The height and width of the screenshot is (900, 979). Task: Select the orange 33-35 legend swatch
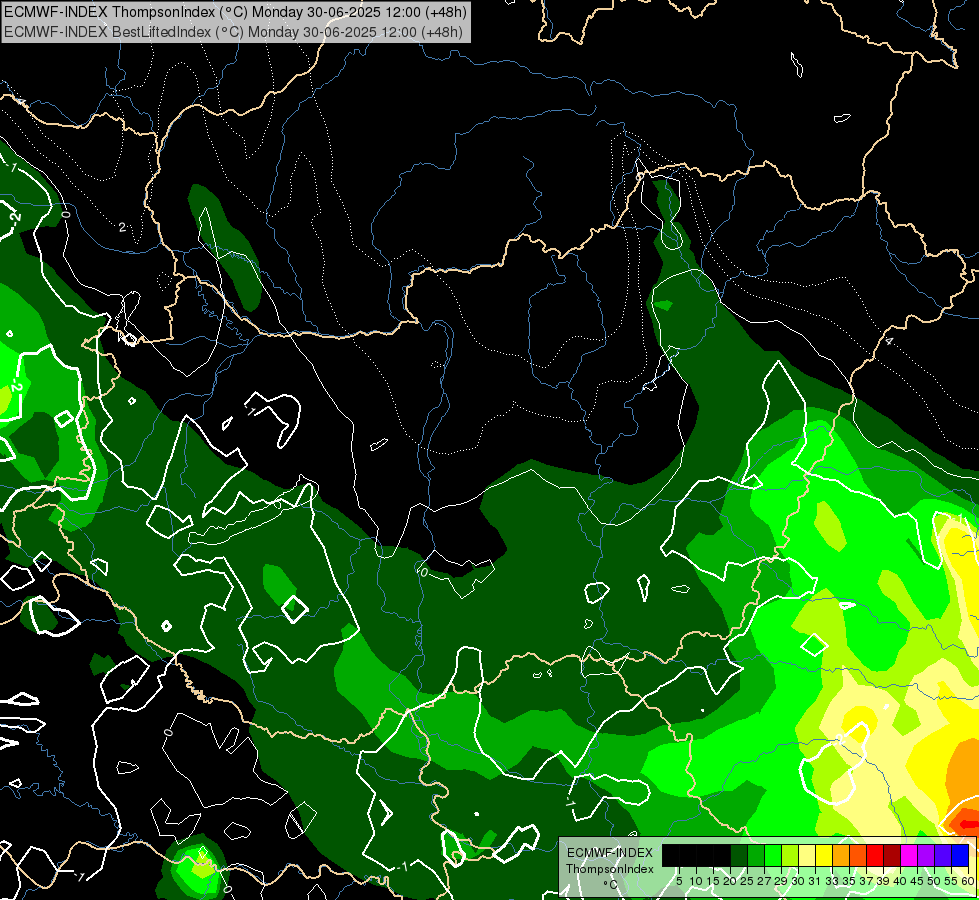tap(841, 855)
